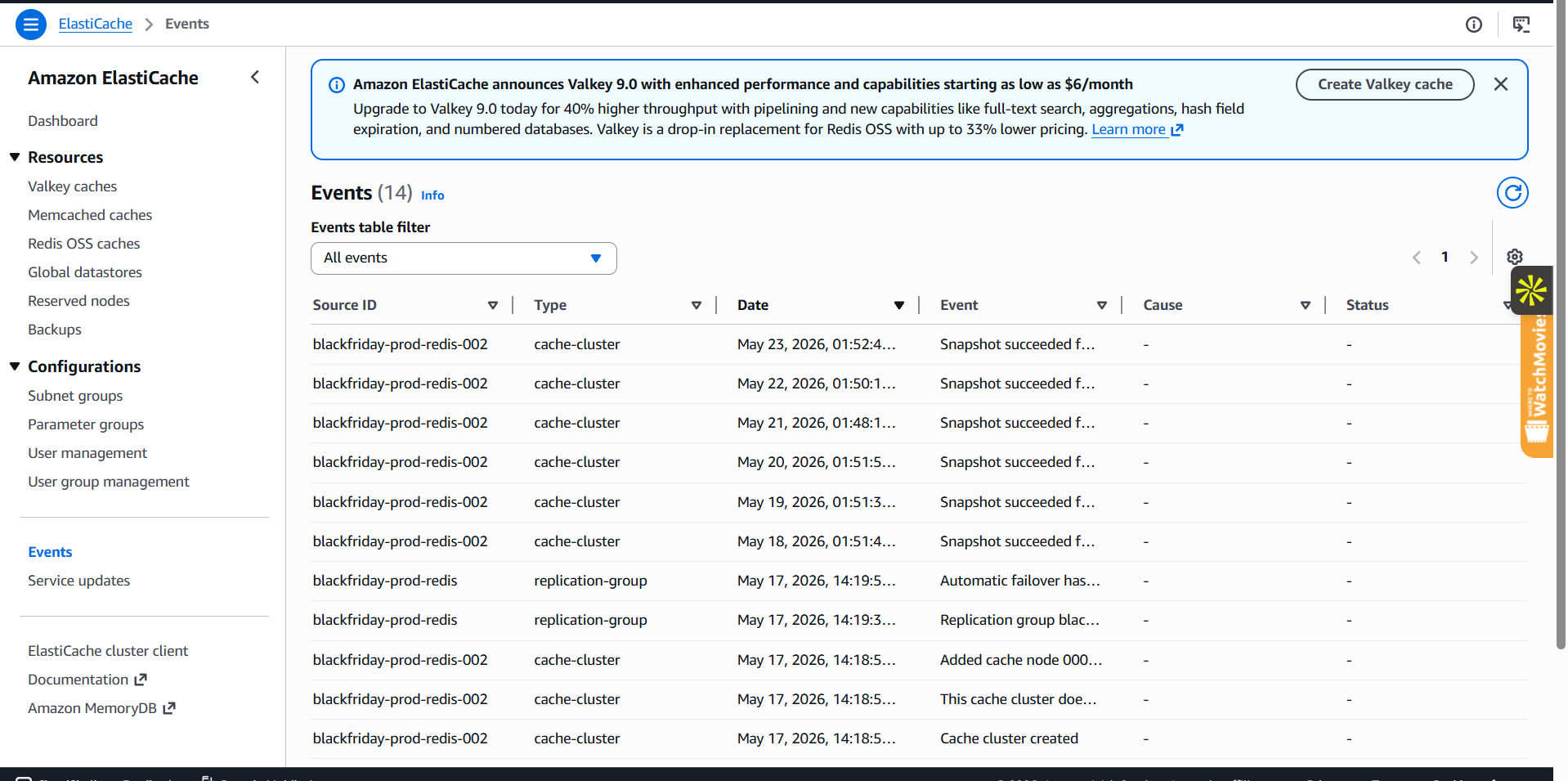
Task: Click the Cache cluster created event text
Action: tap(1009, 738)
